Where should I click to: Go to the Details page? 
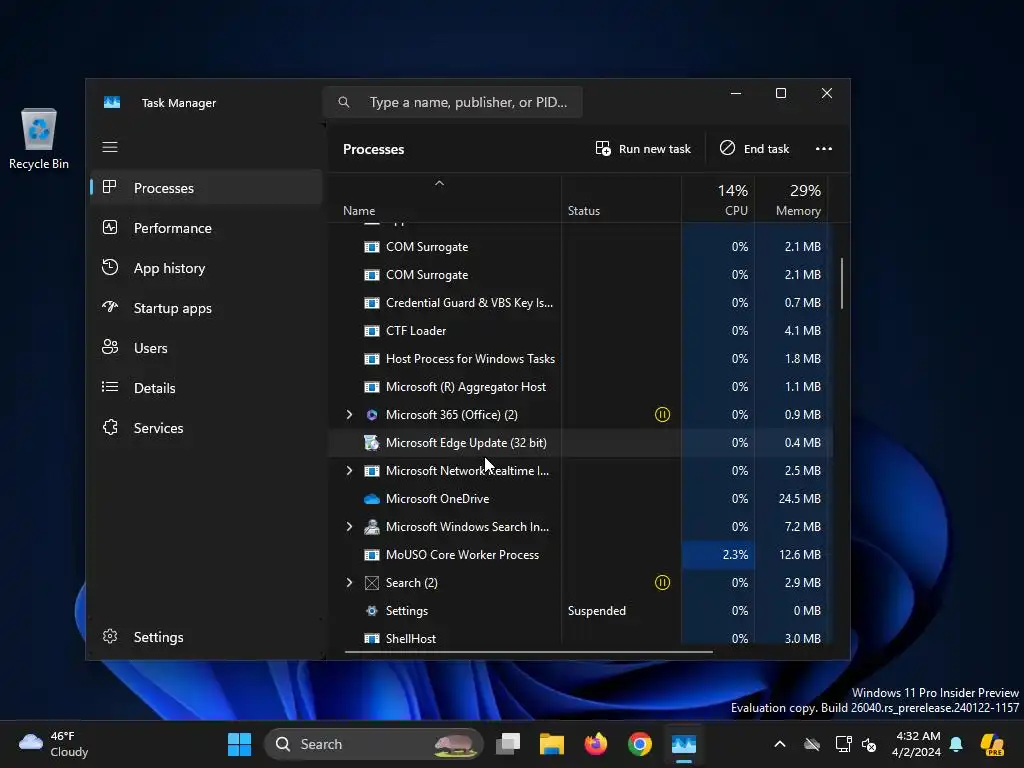coord(206,388)
